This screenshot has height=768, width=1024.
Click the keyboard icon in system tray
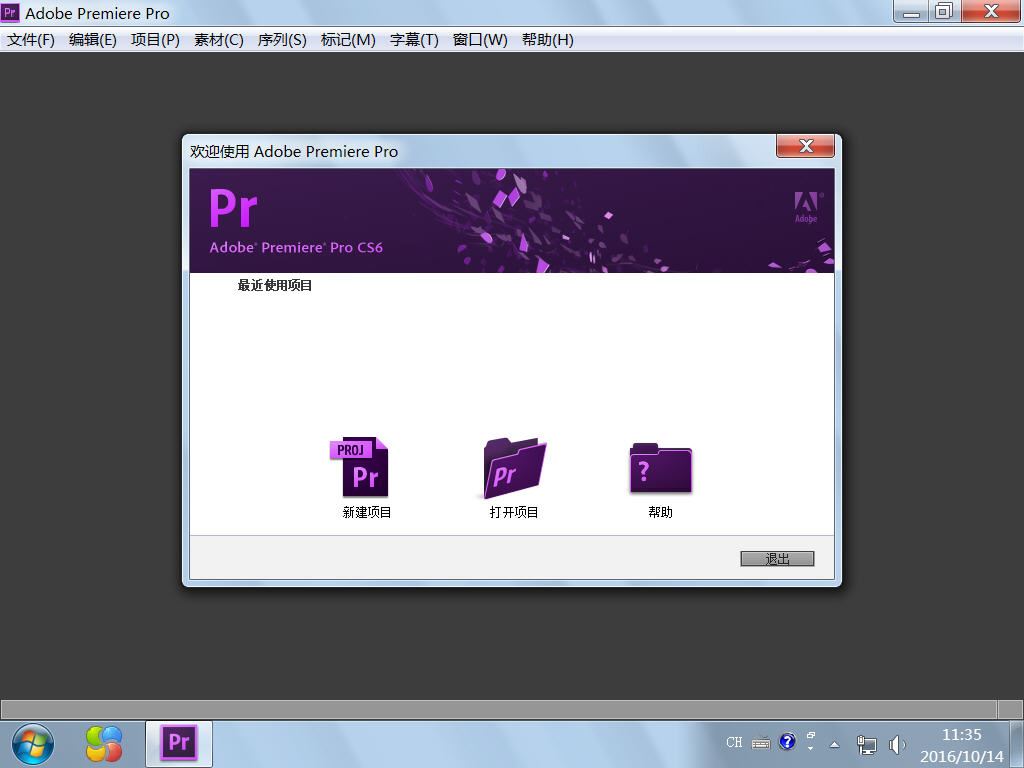pos(761,743)
